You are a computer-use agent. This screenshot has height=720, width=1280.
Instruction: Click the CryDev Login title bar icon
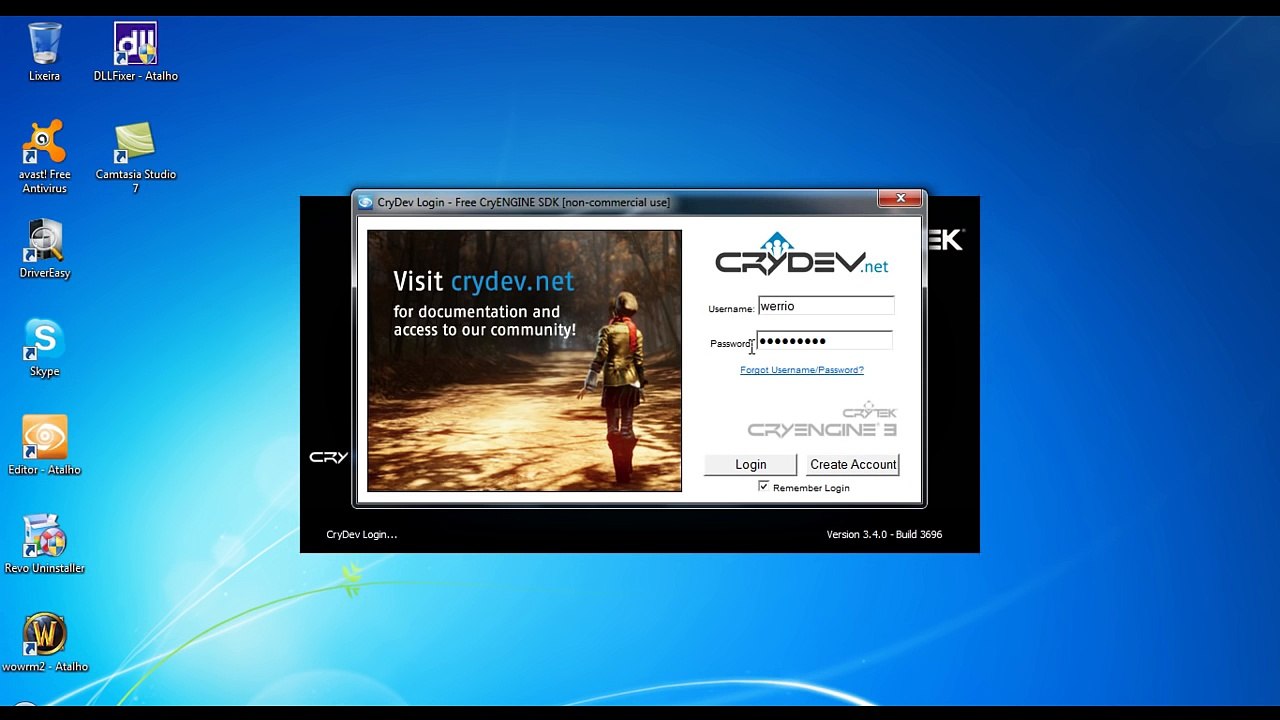(x=366, y=202)
